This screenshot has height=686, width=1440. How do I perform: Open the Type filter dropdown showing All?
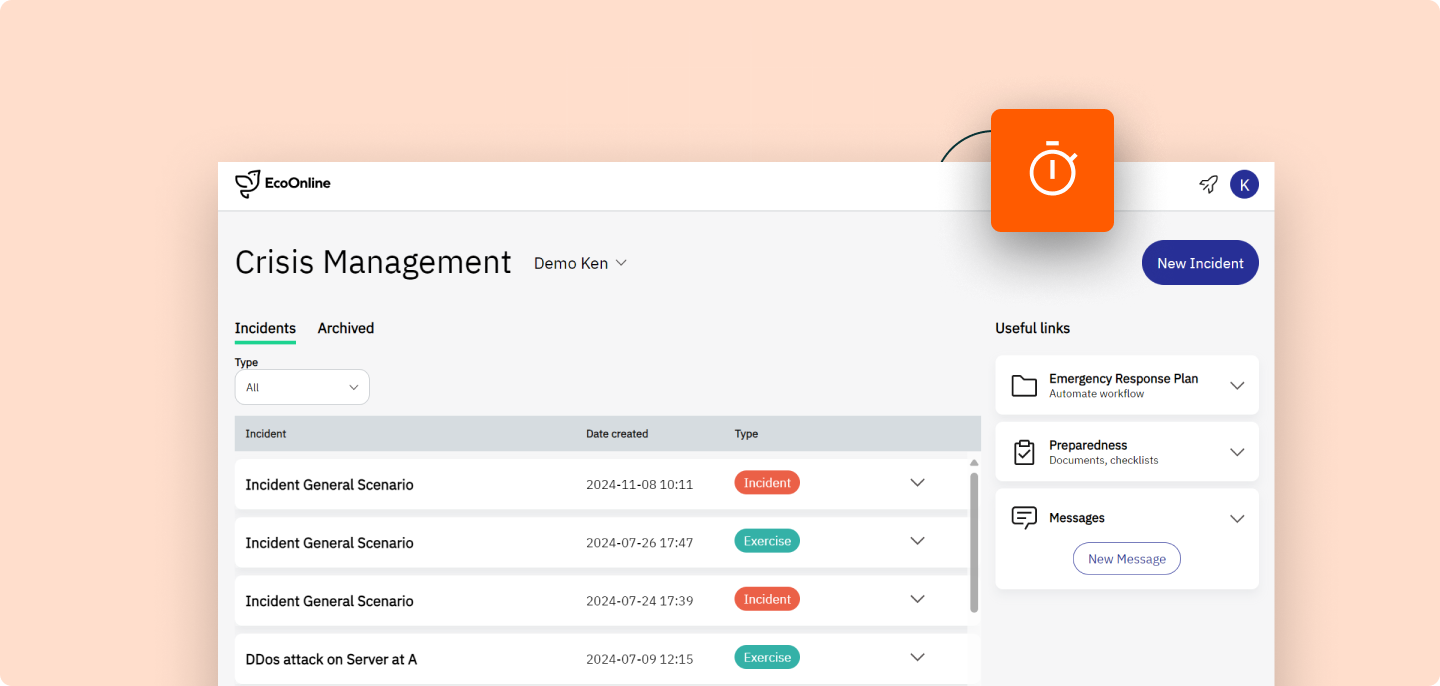(x=302, y=387)
